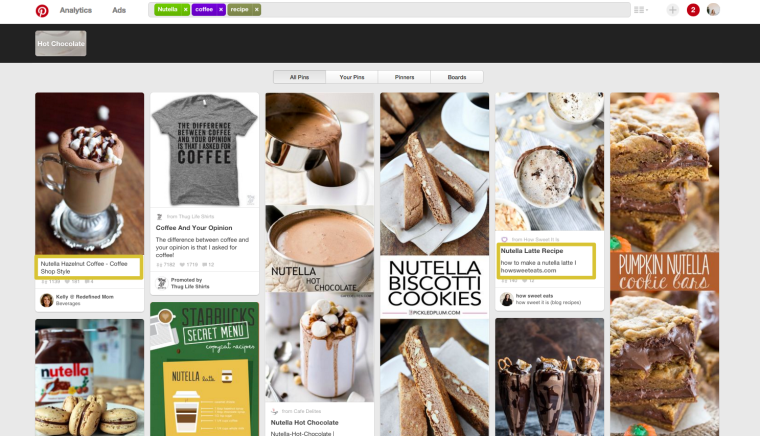Click the from Thug Life Shirts source

coord(190,217)
